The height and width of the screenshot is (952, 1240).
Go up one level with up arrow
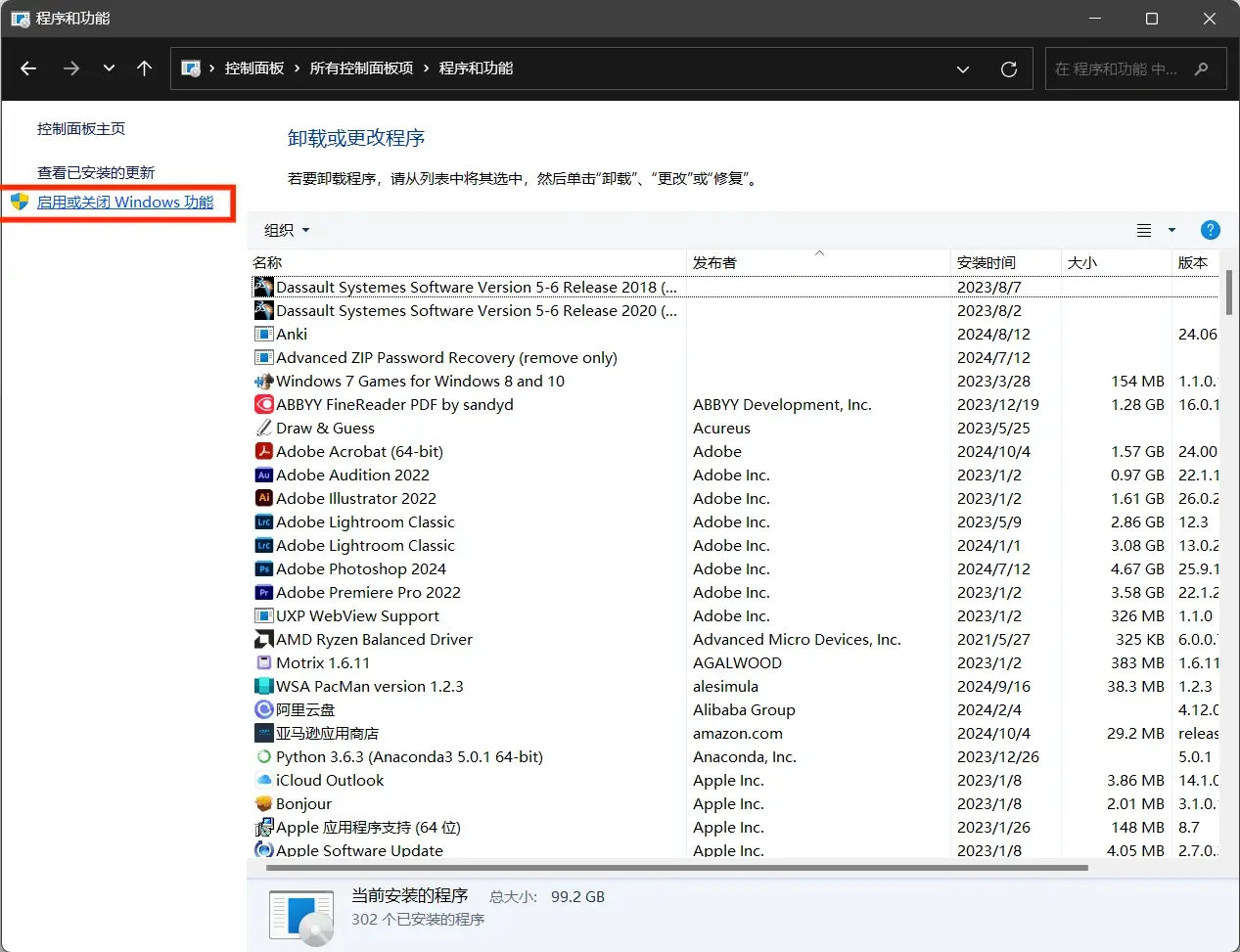pos(145,68)
